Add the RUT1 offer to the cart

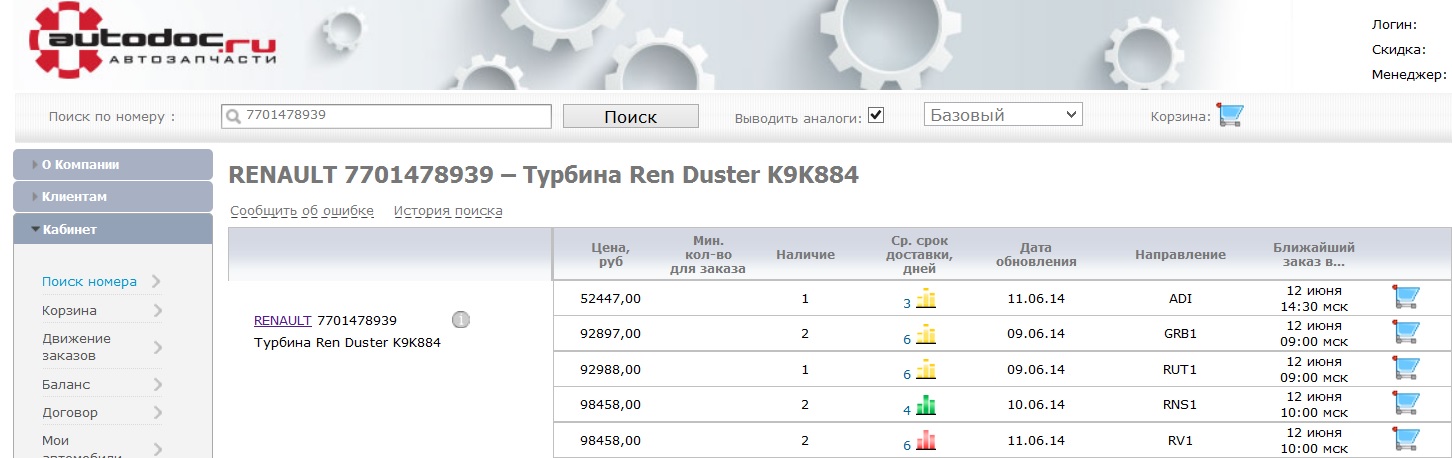coord(1406,369)
